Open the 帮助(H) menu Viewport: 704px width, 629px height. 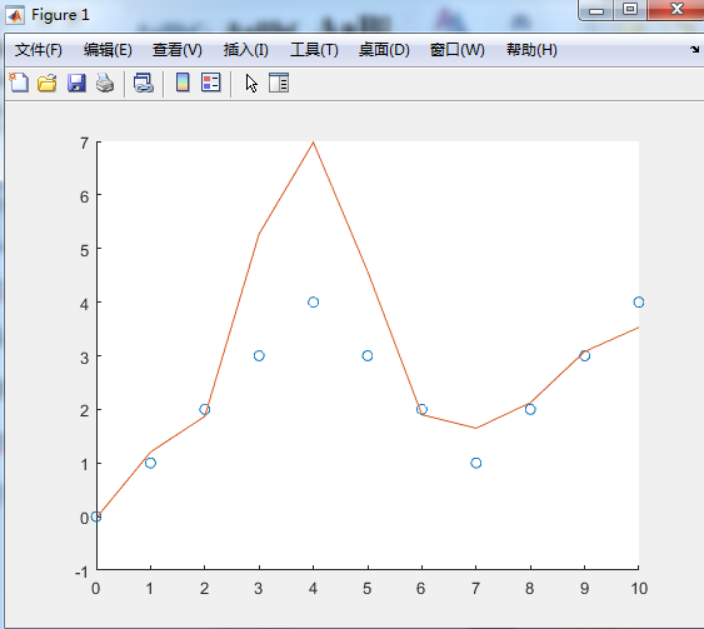click(x=532, y=50)
